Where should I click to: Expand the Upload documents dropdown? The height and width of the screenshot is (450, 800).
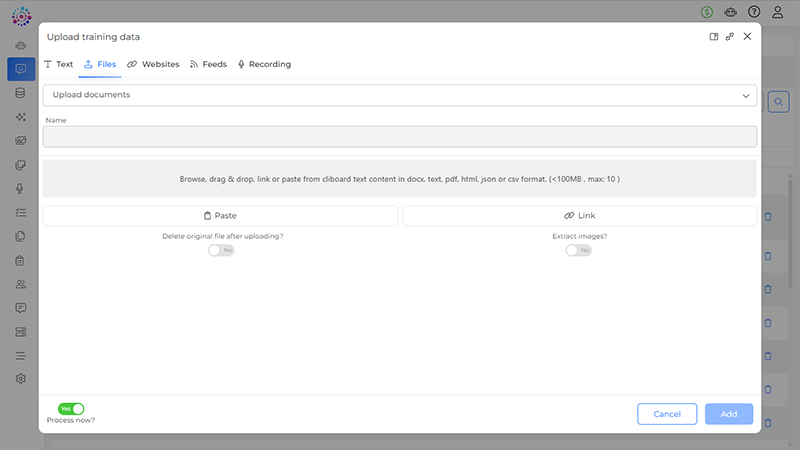coord(399,95)
